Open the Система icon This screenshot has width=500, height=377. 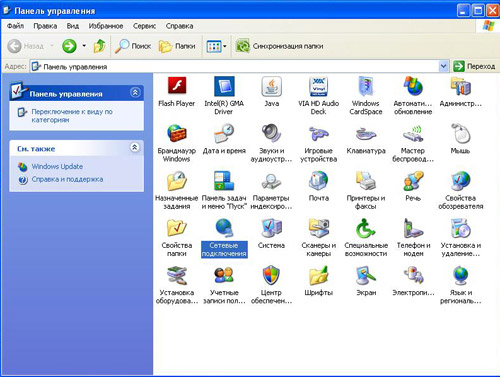(271, 229)
